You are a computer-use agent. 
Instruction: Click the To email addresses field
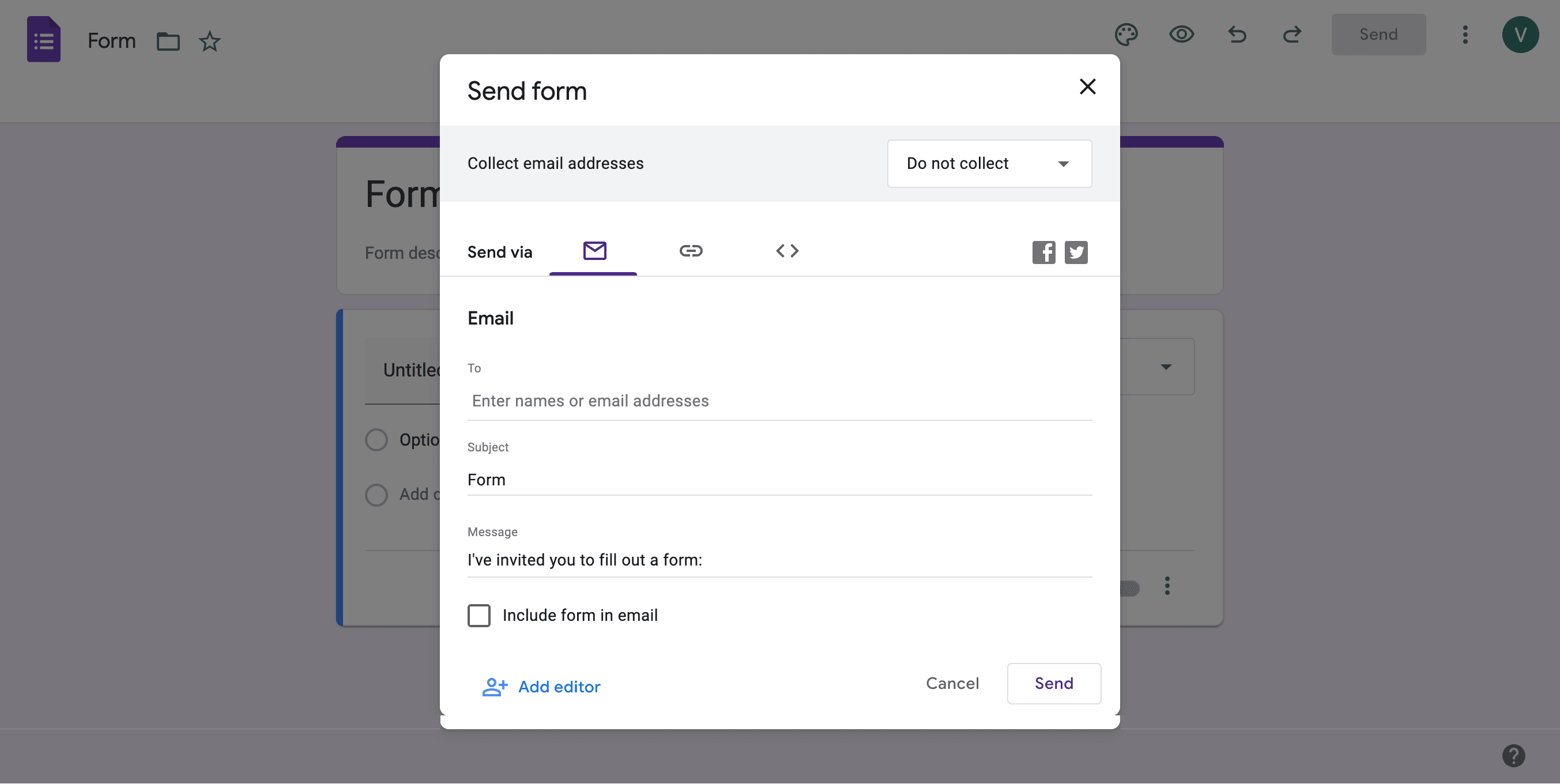[779, 401]
